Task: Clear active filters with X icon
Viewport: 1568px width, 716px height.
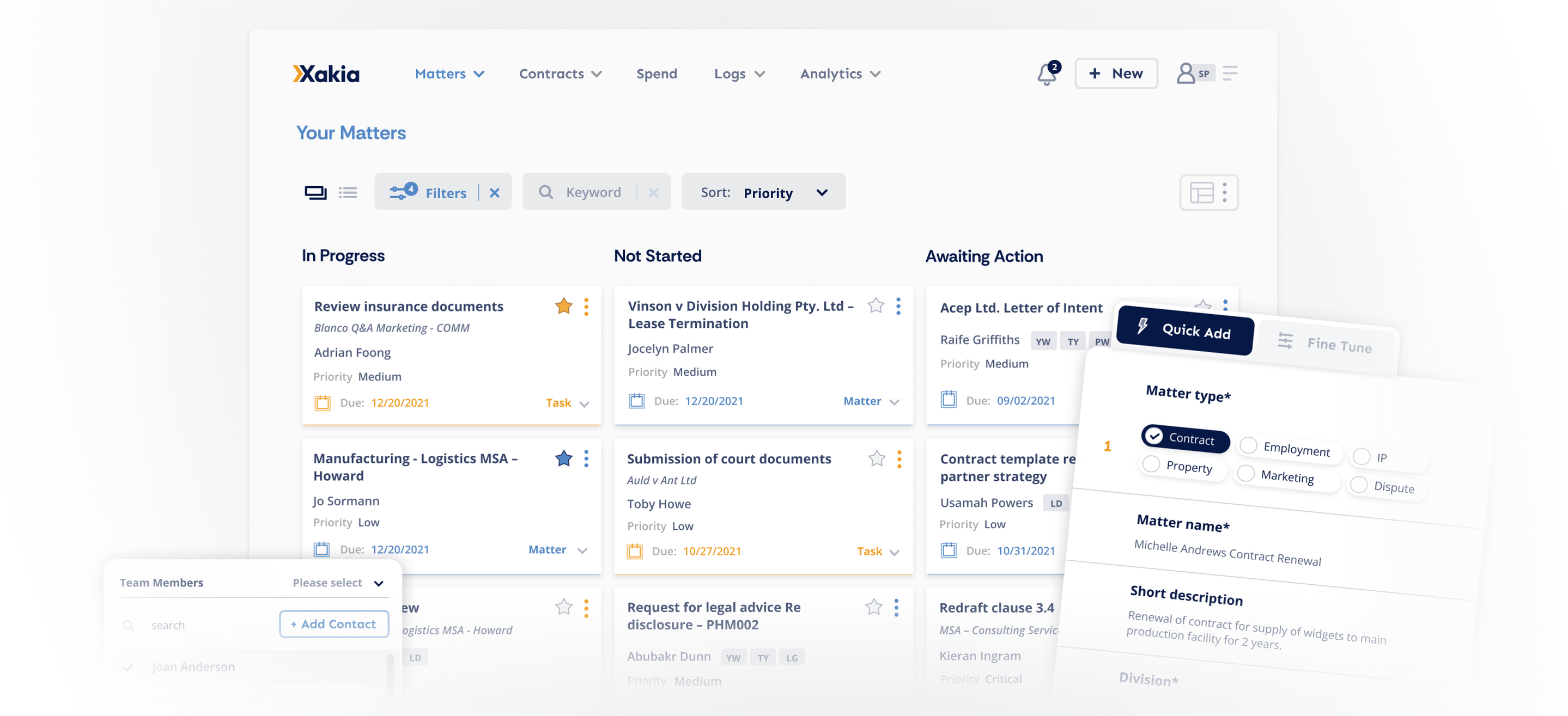Action: (x=494, y=193)
